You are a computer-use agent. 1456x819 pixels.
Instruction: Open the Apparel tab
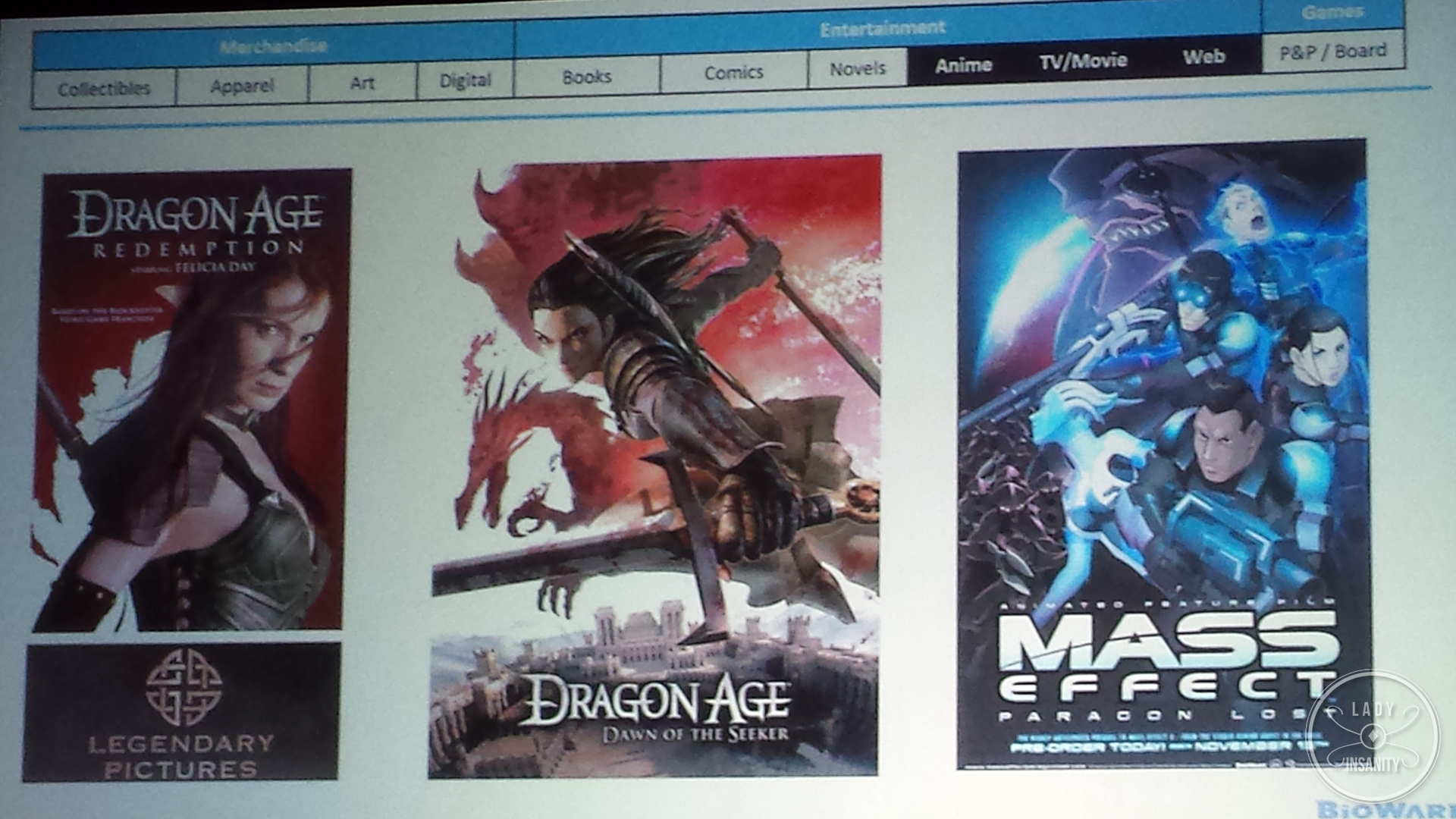tap(242, 85)
